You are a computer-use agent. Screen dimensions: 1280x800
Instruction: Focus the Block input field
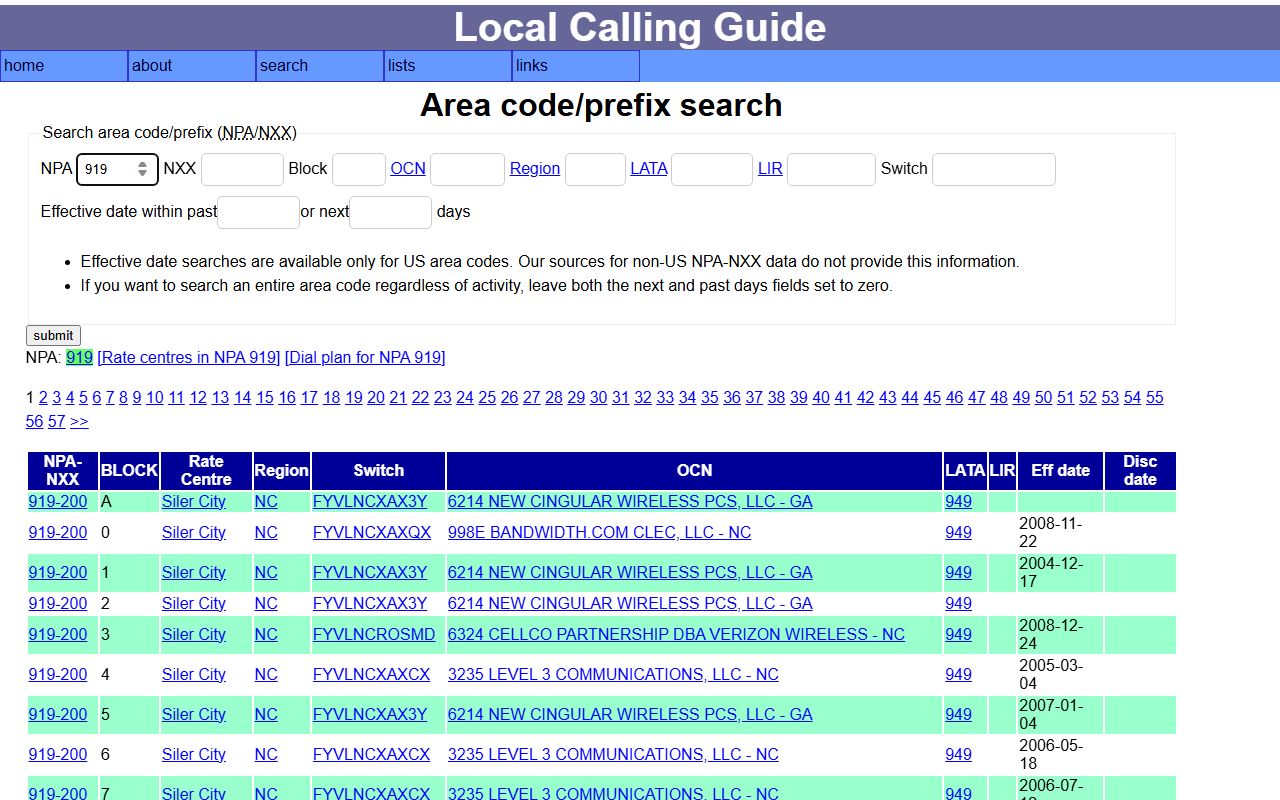[359, 169]
